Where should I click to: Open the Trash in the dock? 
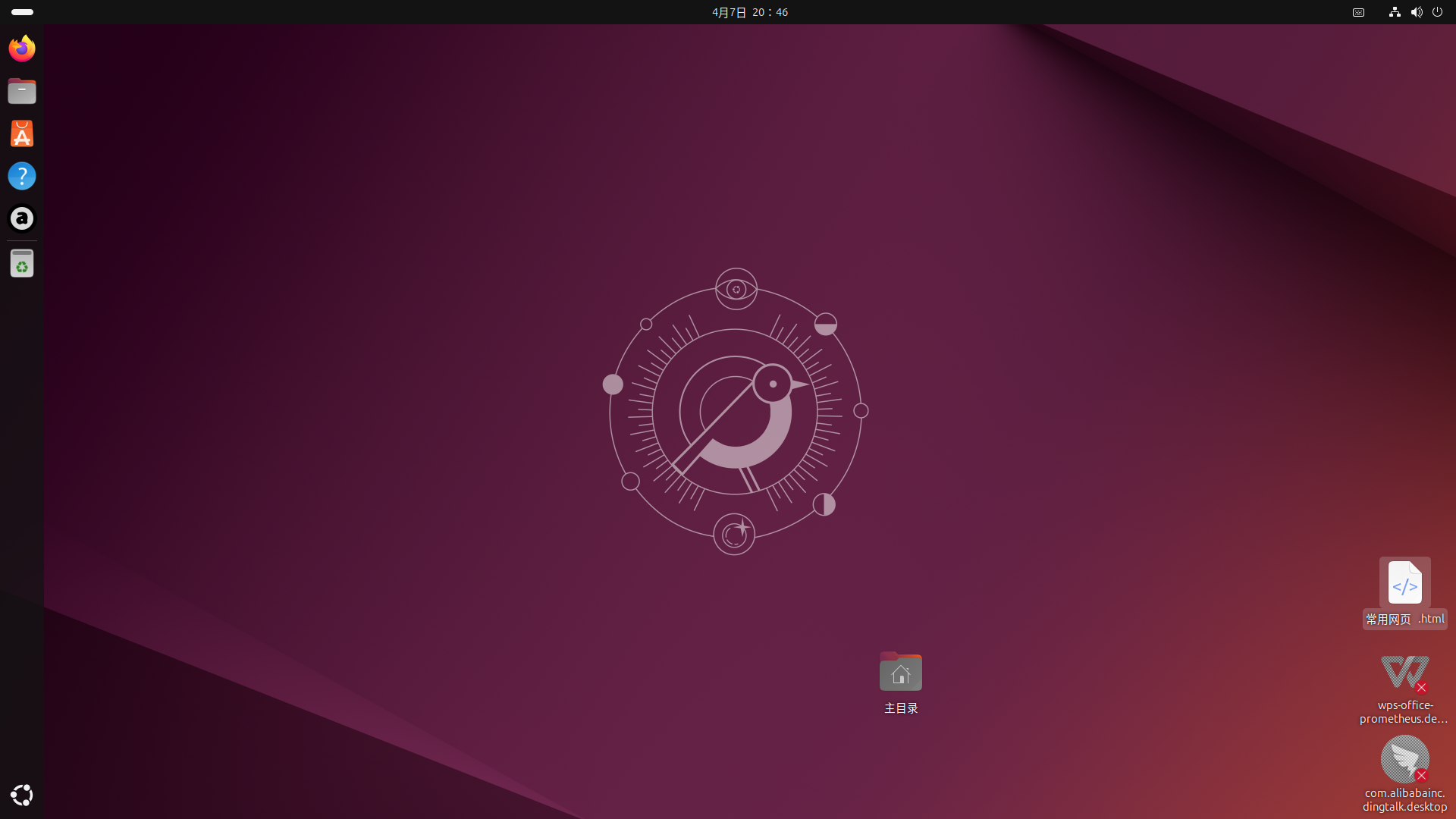[22, 263]
